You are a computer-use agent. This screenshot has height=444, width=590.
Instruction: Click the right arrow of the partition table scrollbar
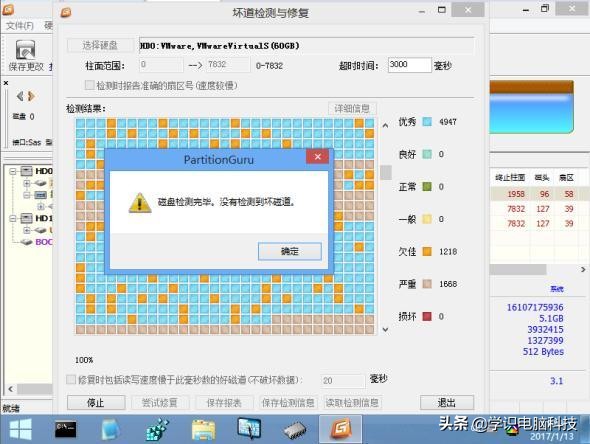point(583,269)
